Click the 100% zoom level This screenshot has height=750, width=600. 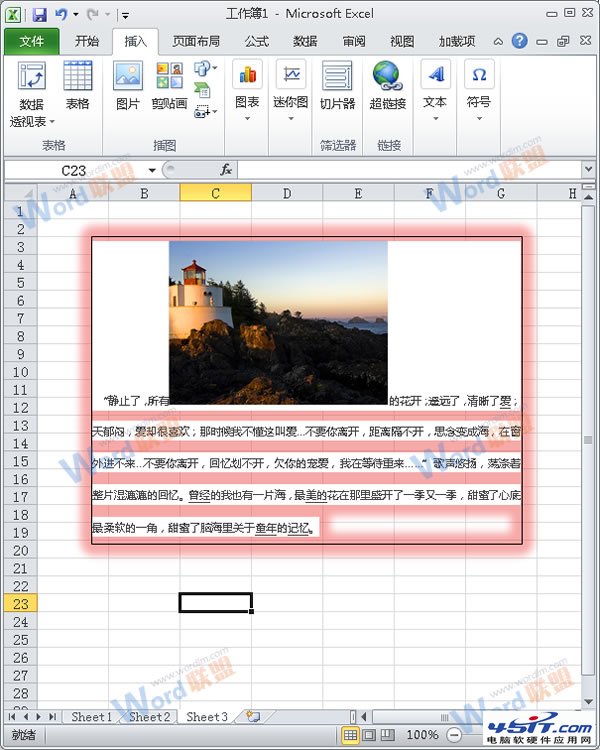422,734
